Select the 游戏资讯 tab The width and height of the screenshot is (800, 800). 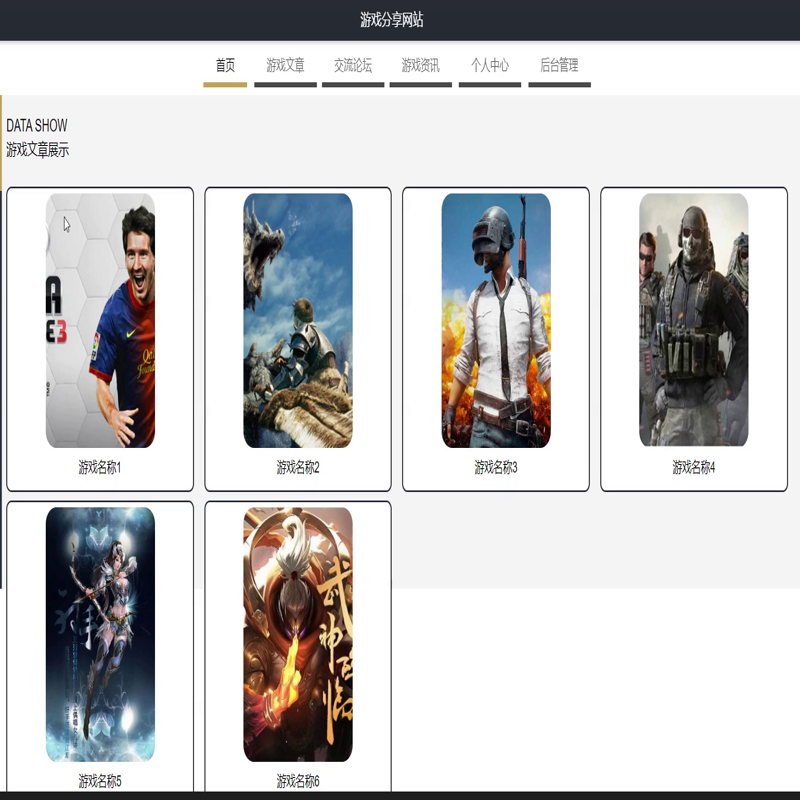point(420,65)
